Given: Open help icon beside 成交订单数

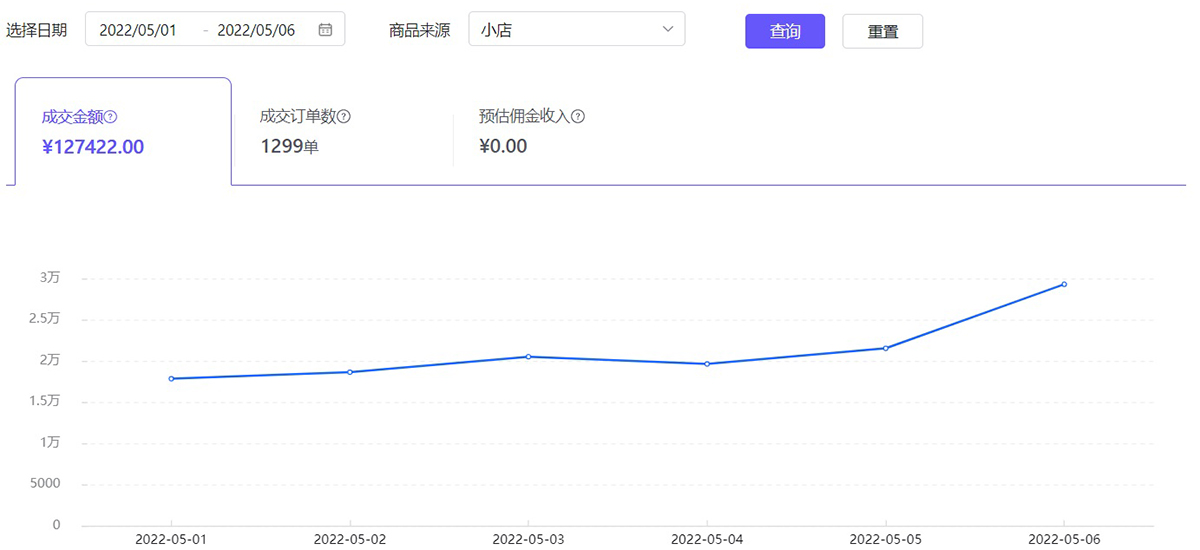Looking at the screenshot, I should click(344, 117).
